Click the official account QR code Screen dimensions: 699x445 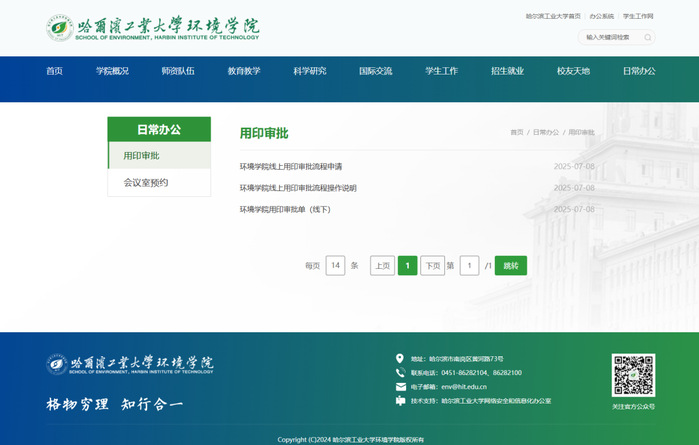coord(633,375)
